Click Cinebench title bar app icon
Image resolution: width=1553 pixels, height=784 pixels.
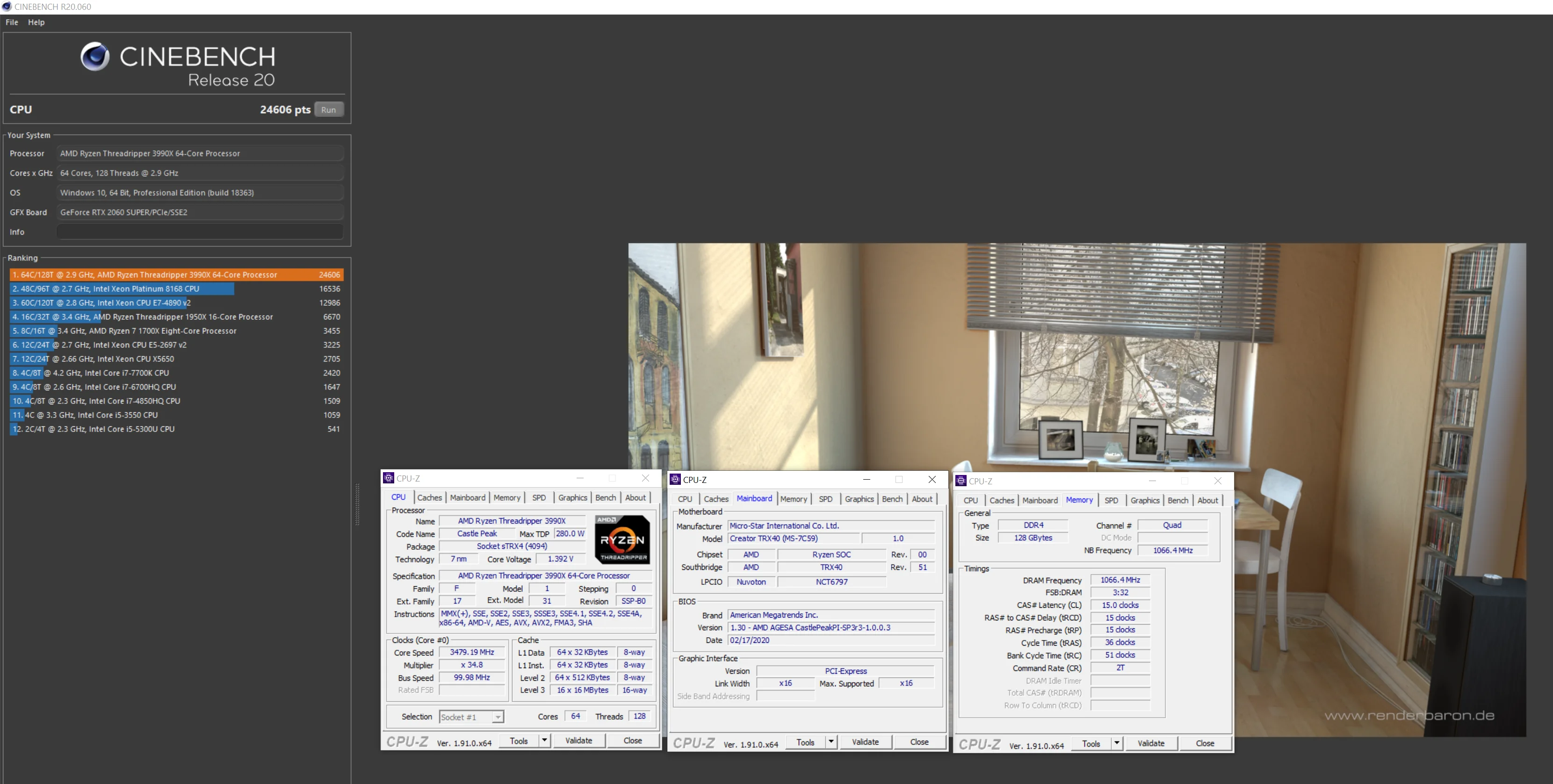[7, 7]
